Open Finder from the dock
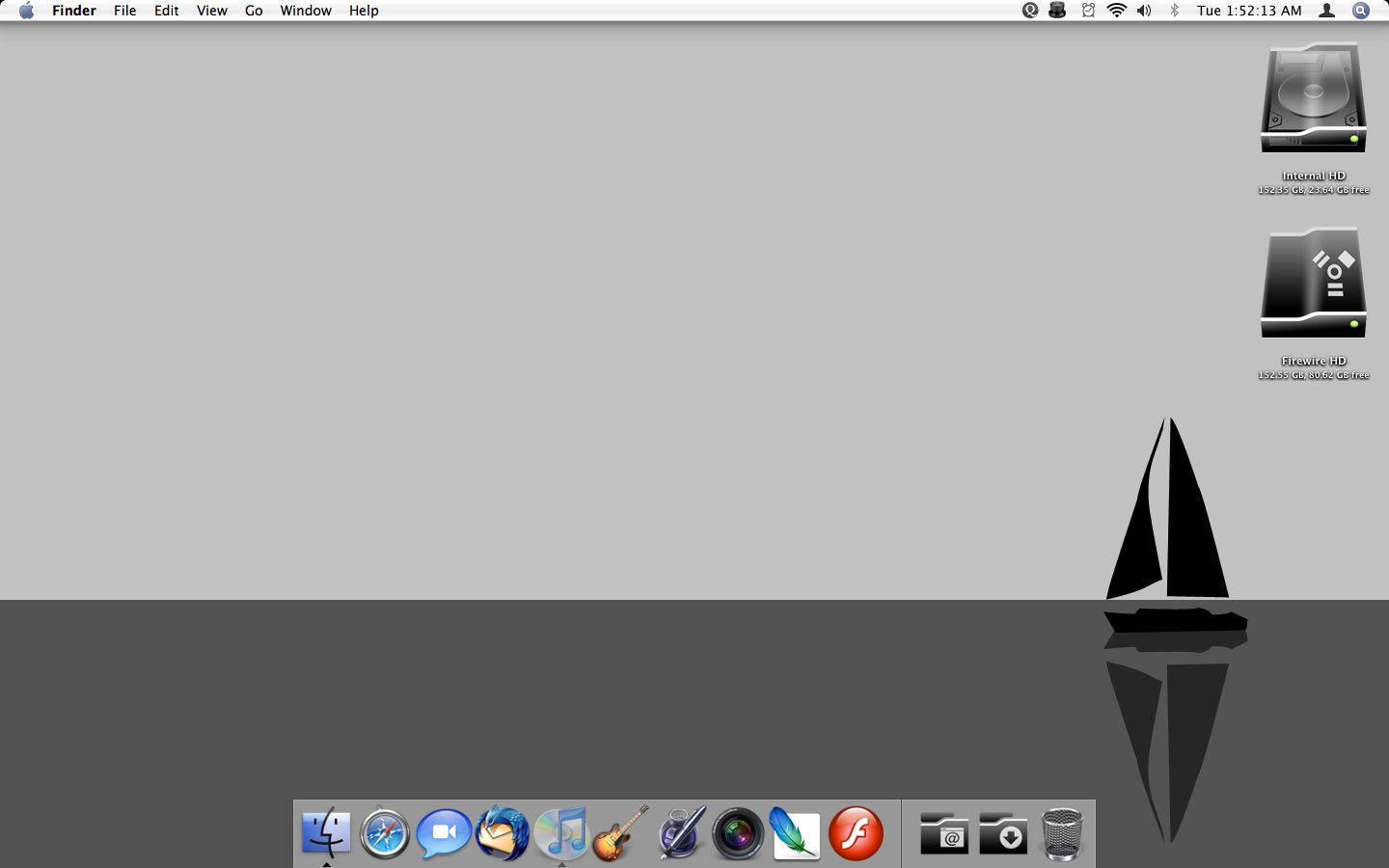This screenshot has height=868, width=1389. [326, 833]
